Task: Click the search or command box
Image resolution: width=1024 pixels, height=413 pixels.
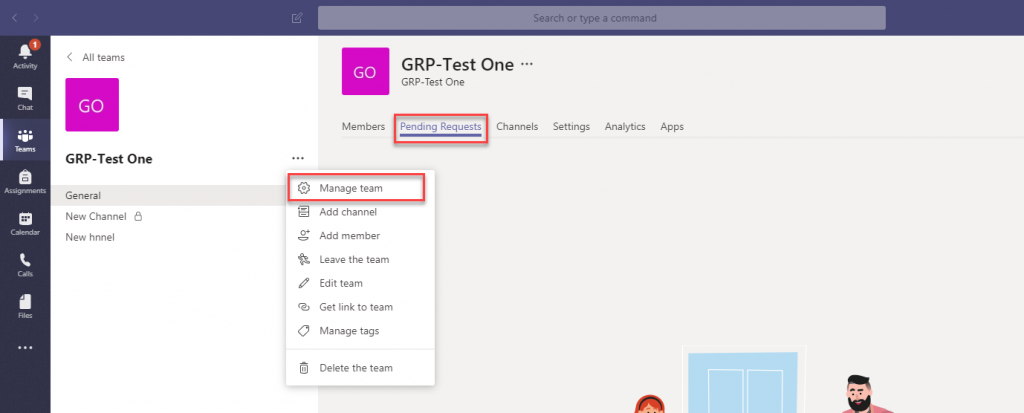Action: click(x=601, y=18)
